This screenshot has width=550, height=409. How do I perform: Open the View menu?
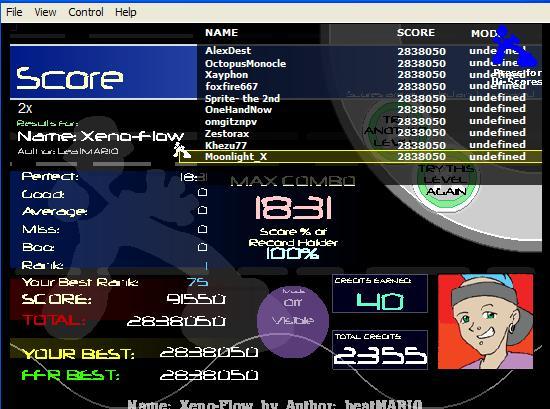click(45, 12)
